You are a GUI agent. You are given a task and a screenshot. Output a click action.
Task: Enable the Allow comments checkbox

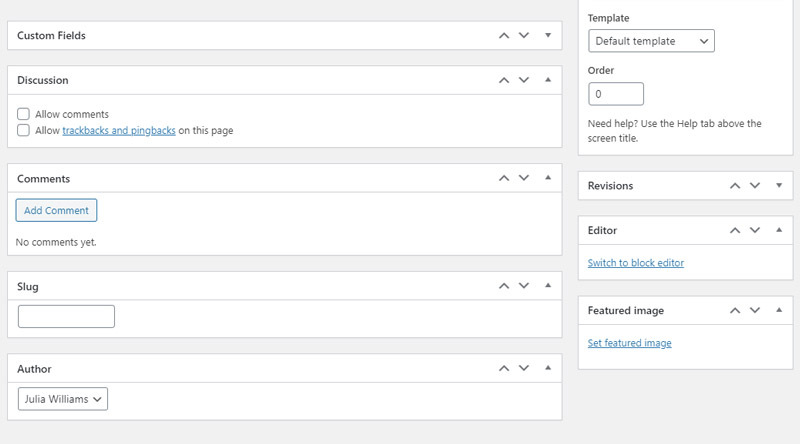[x=23, y=114]
